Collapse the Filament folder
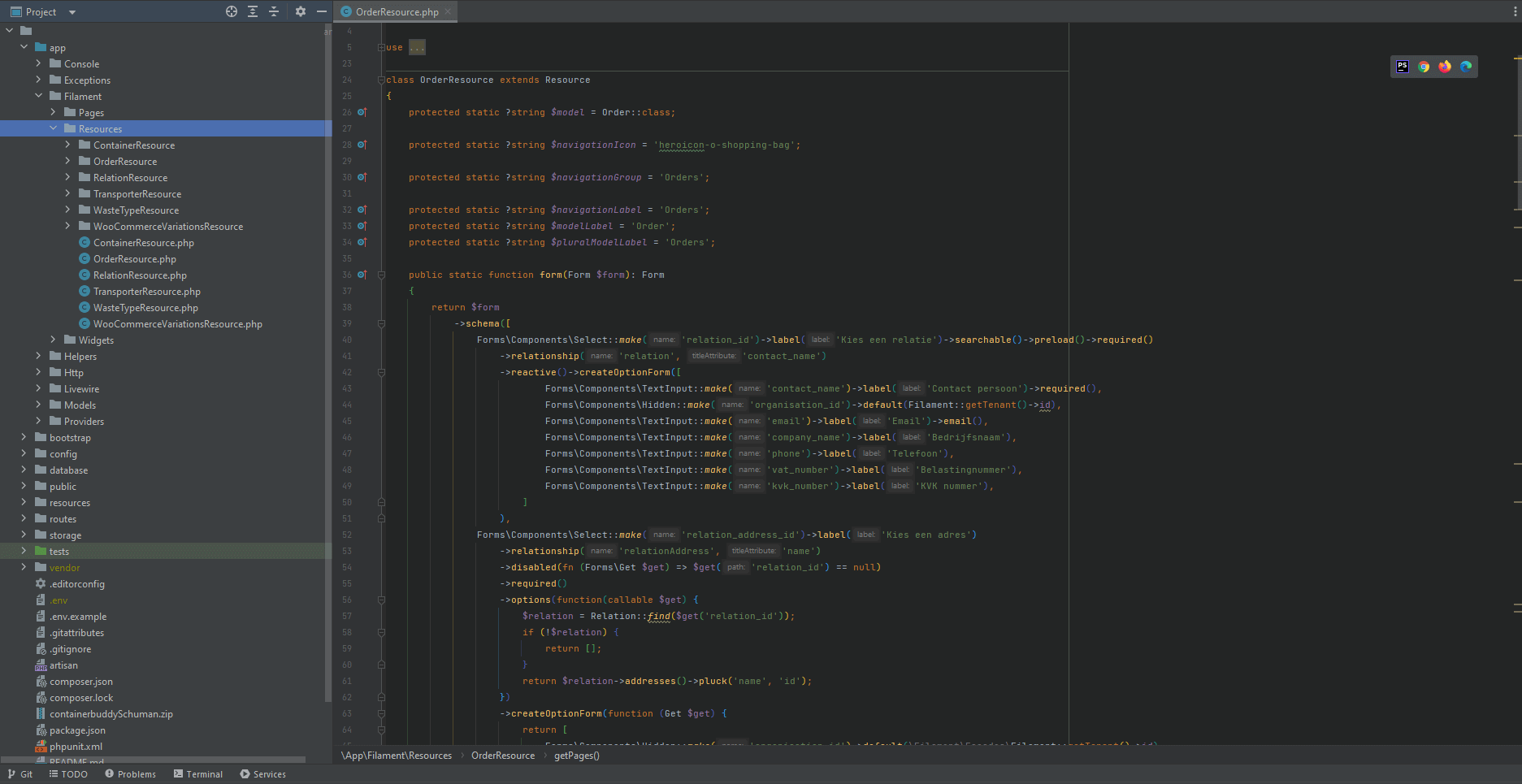Screen dimensions: 1522x784 [x=38, y=96]
